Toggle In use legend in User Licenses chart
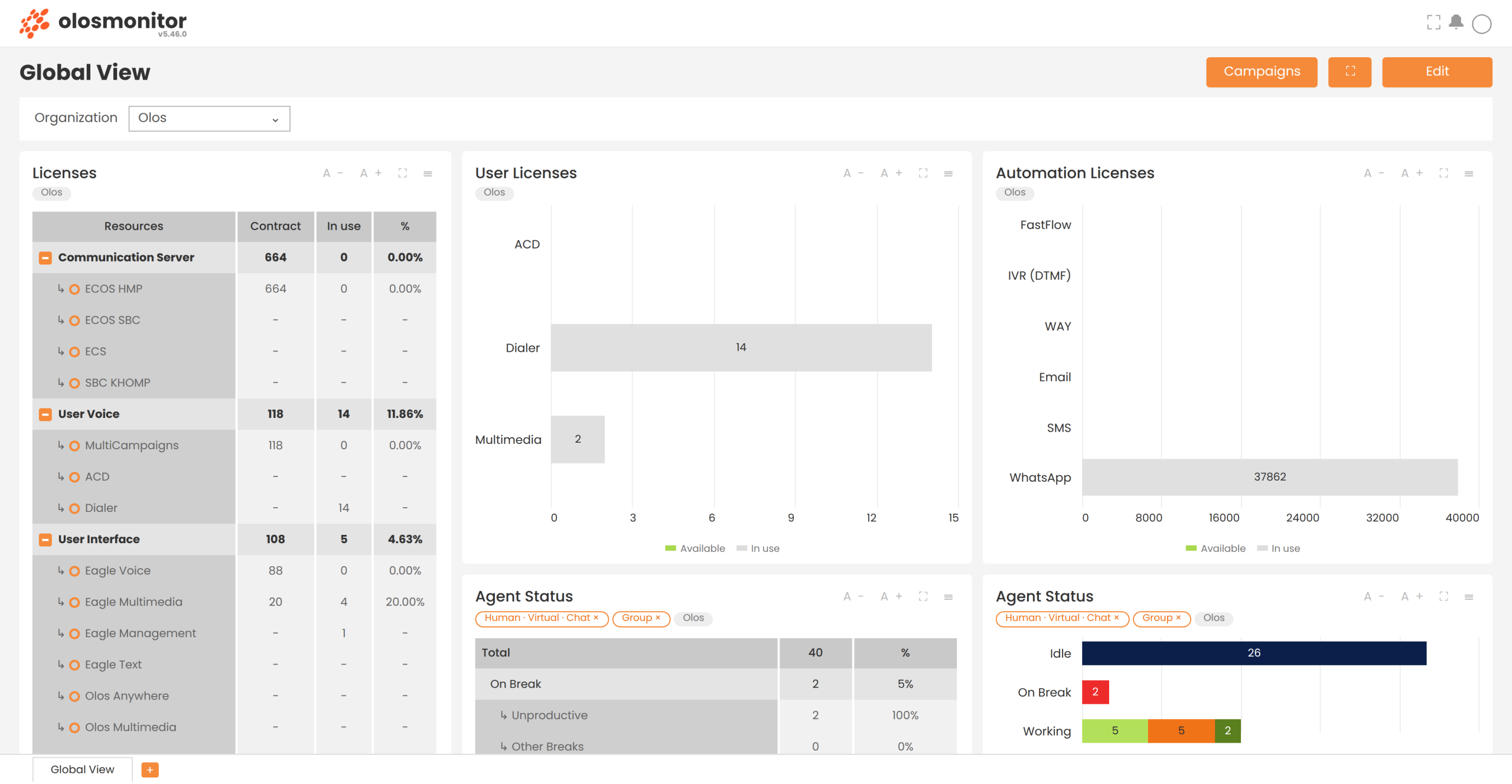This screenshot has width=1512, height=784. [x=758, y=548]
